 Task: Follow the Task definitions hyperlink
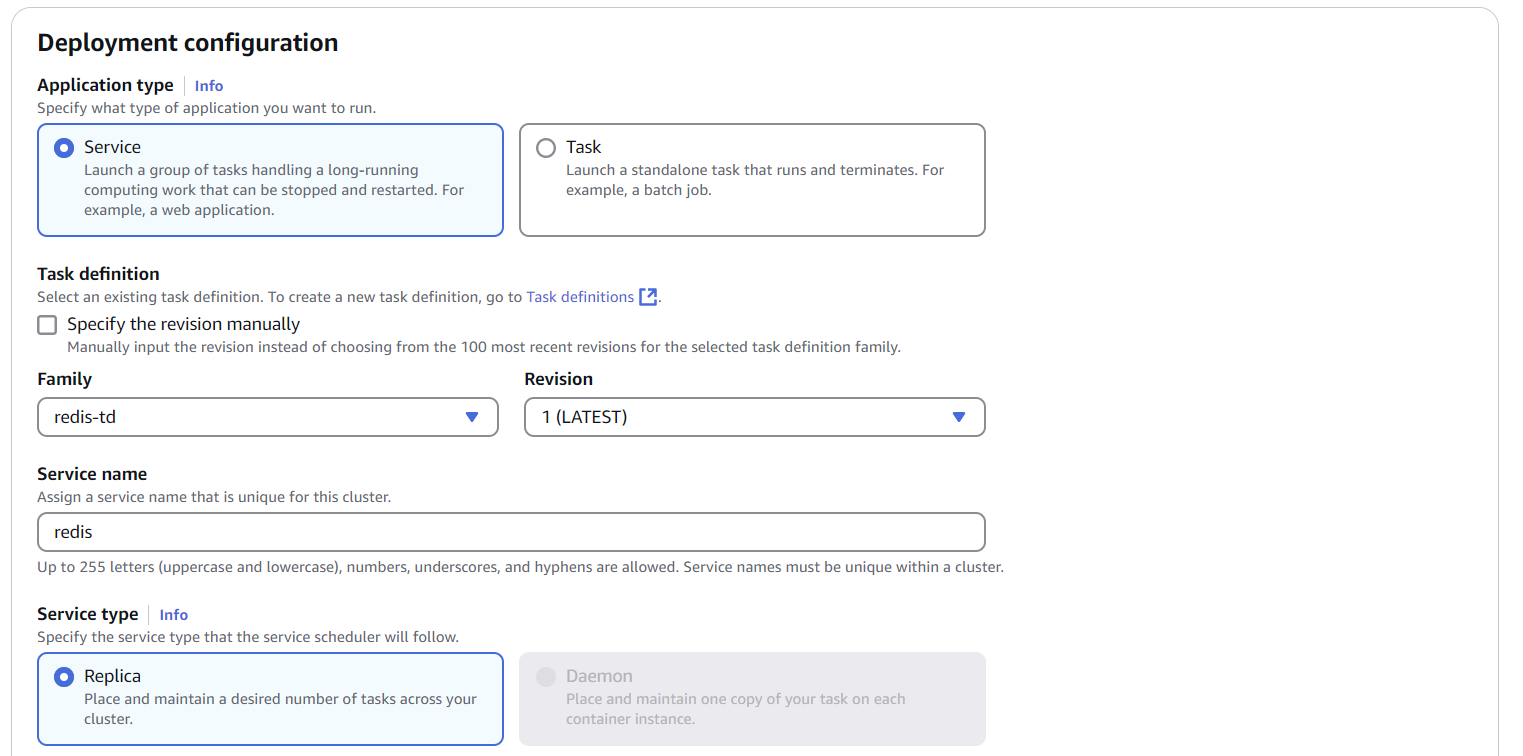coord(580,297)
